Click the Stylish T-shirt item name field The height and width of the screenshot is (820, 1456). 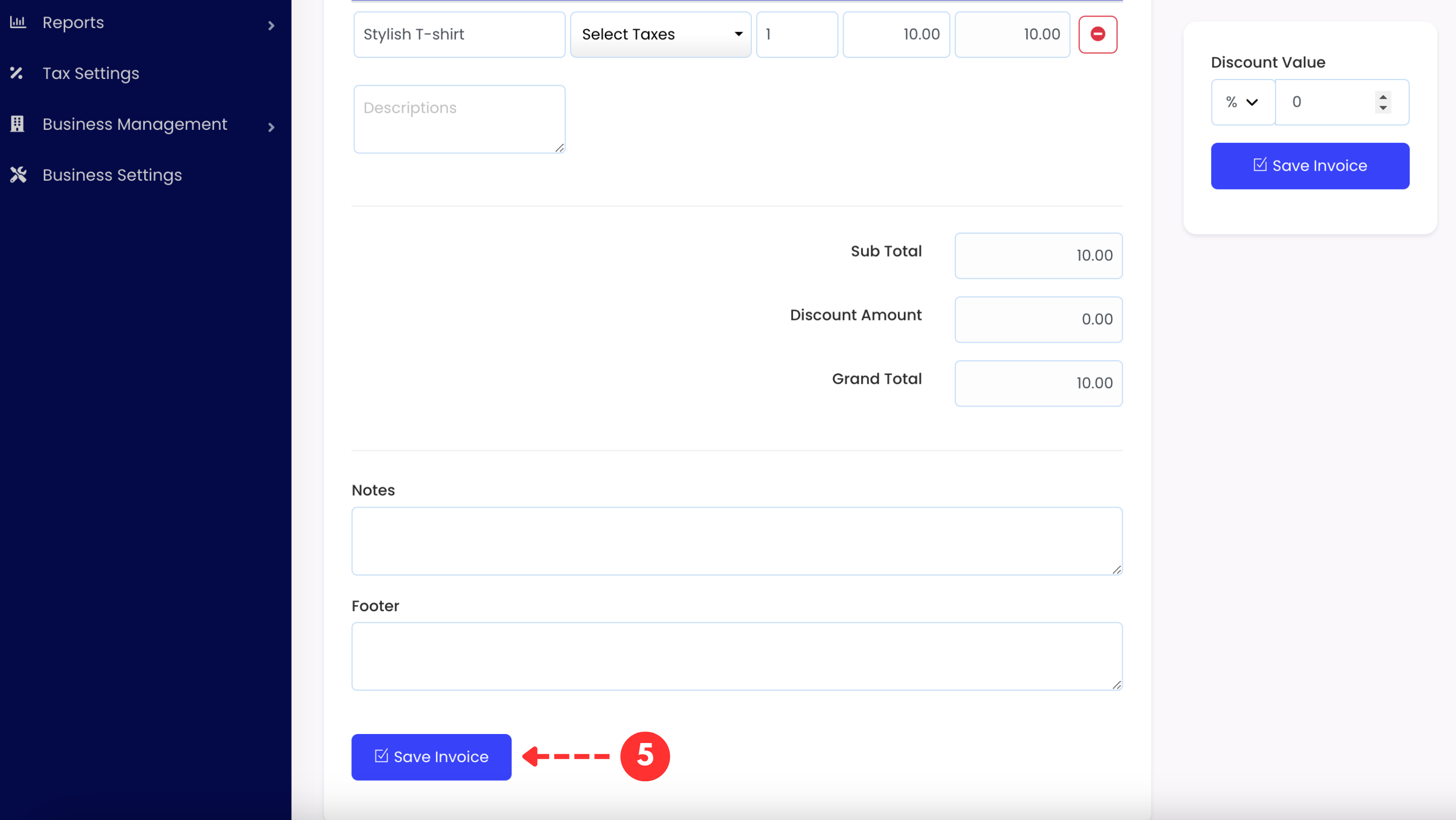click(460, 35)
